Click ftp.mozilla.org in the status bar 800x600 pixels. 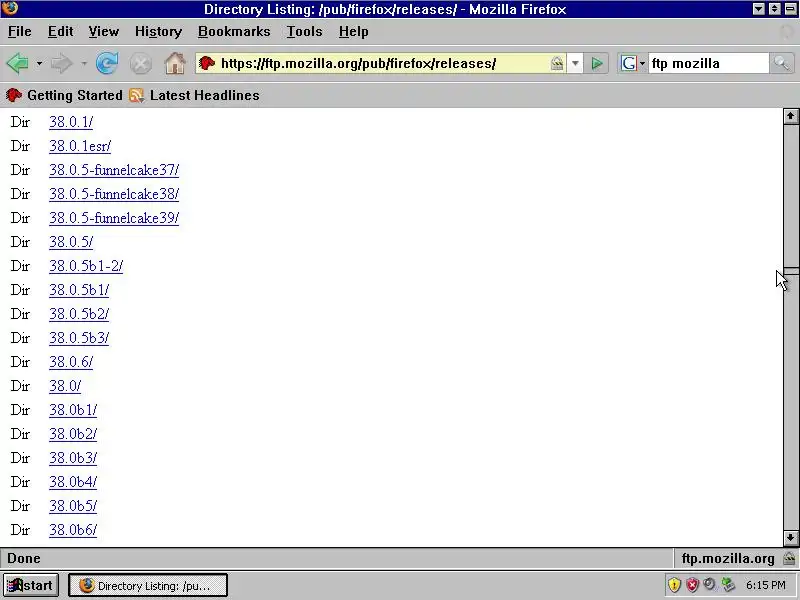[x=728, y=559]
